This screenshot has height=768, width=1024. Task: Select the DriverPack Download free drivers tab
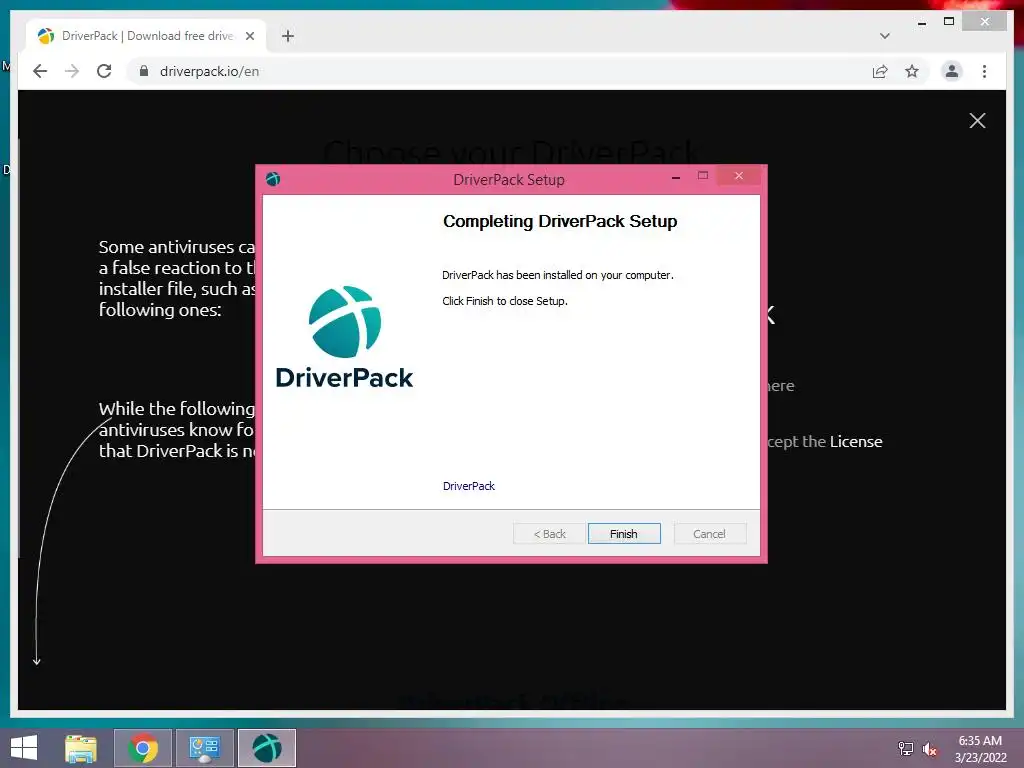click(x=146, y=36)
